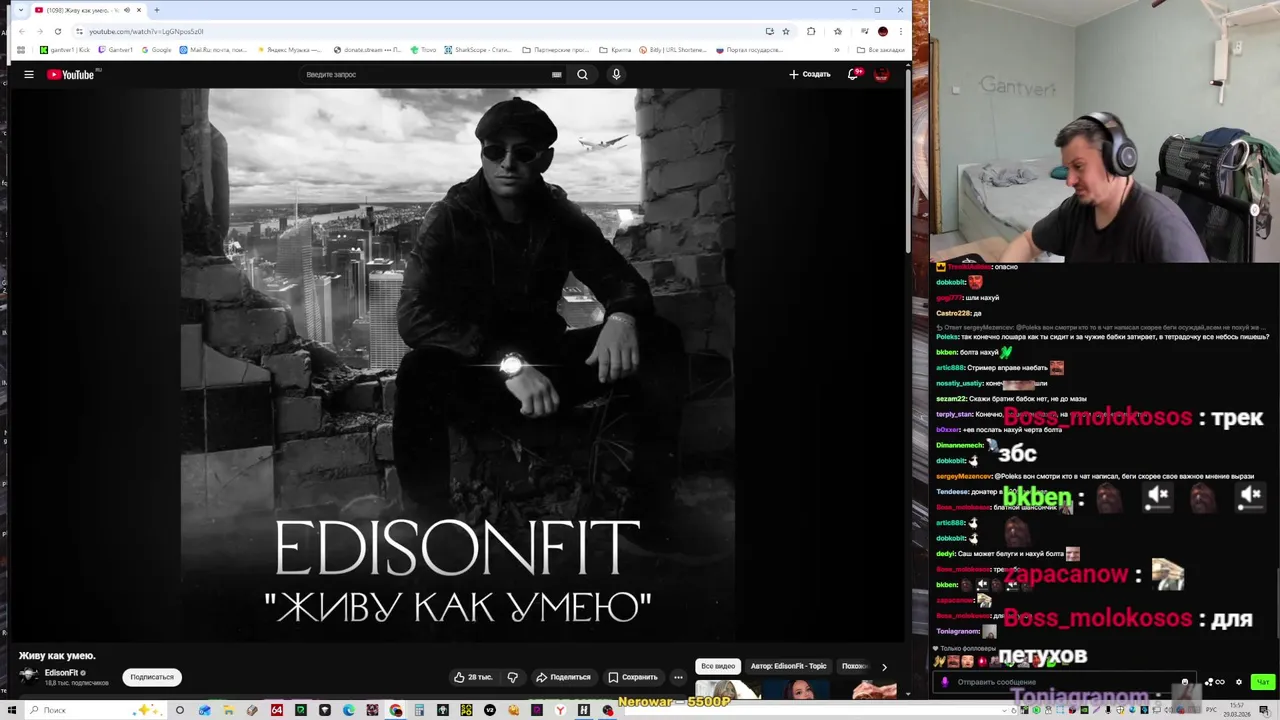This screenshot has width=1280, height=720.
Task: Activate voice search microphone on YouTube
Action: pos(616,74)
